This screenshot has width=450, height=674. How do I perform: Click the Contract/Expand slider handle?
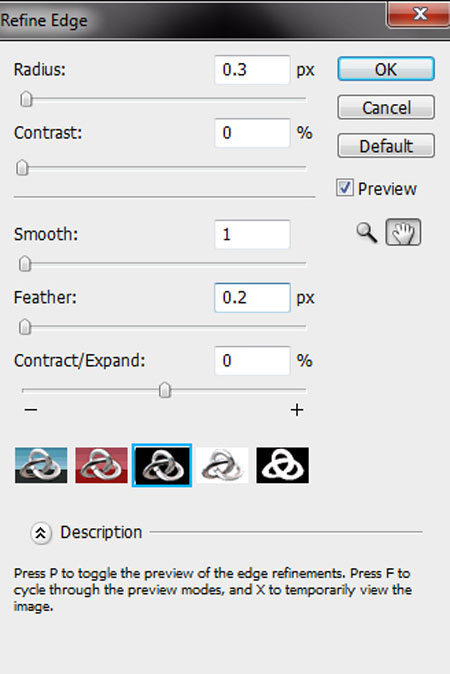tap(165, 390)
